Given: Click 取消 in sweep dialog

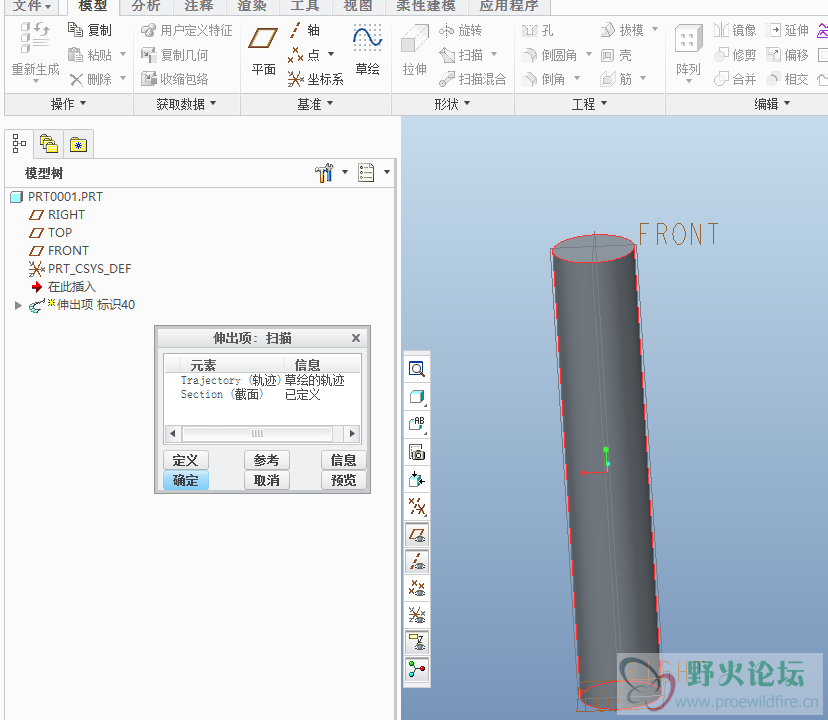Looking at the screenshot, I should (x=267, y=480).
